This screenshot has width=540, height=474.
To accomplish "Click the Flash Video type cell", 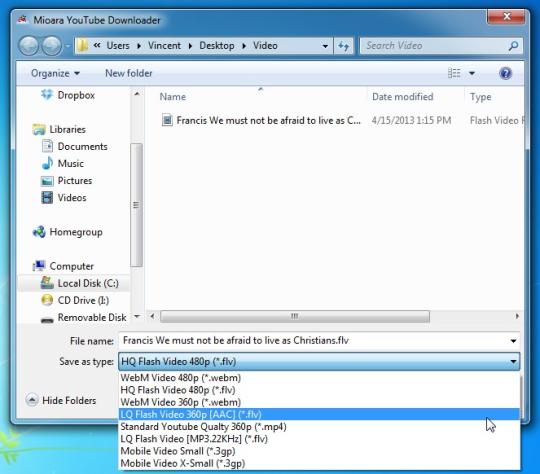I will 497,121.
